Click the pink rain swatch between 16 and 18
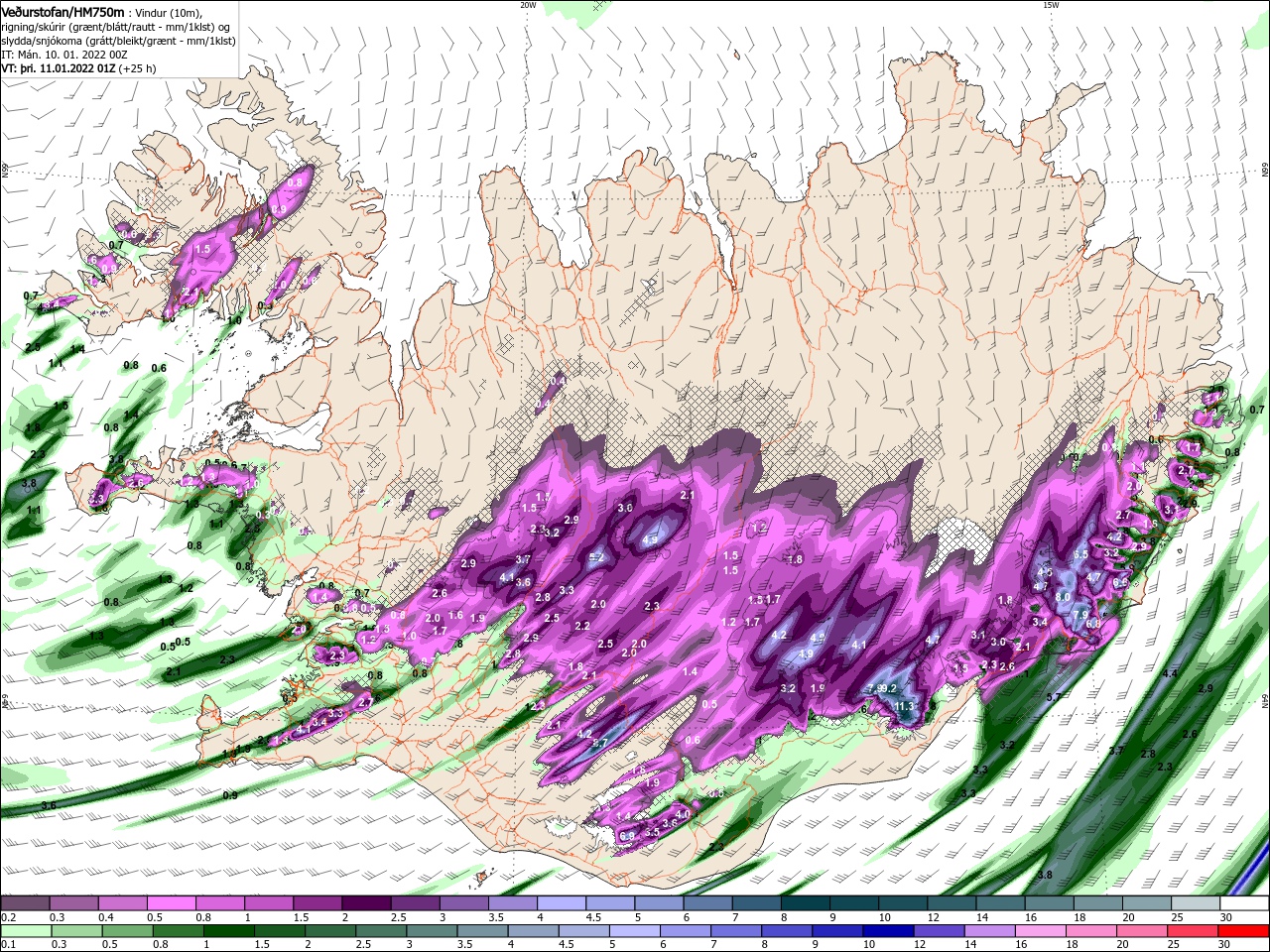1270x952 pixels. click(1041, 931)
